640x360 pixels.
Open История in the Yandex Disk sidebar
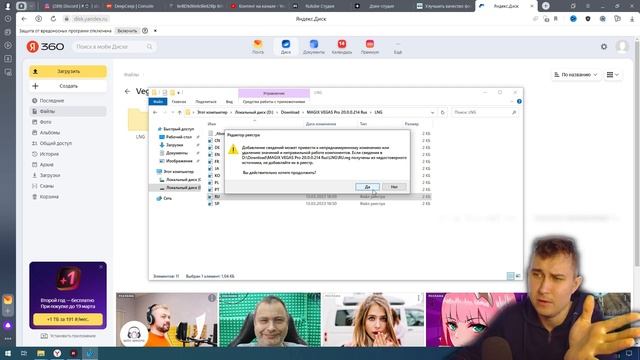point(49,154)
